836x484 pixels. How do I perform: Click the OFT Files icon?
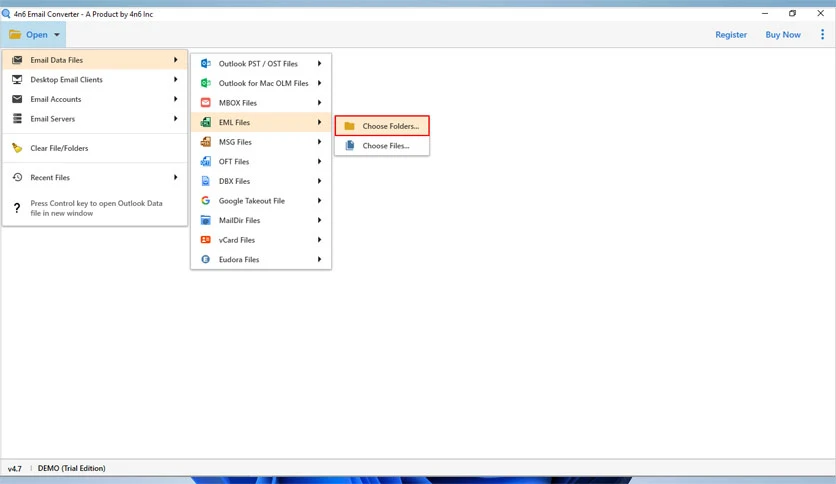(205, 162)
